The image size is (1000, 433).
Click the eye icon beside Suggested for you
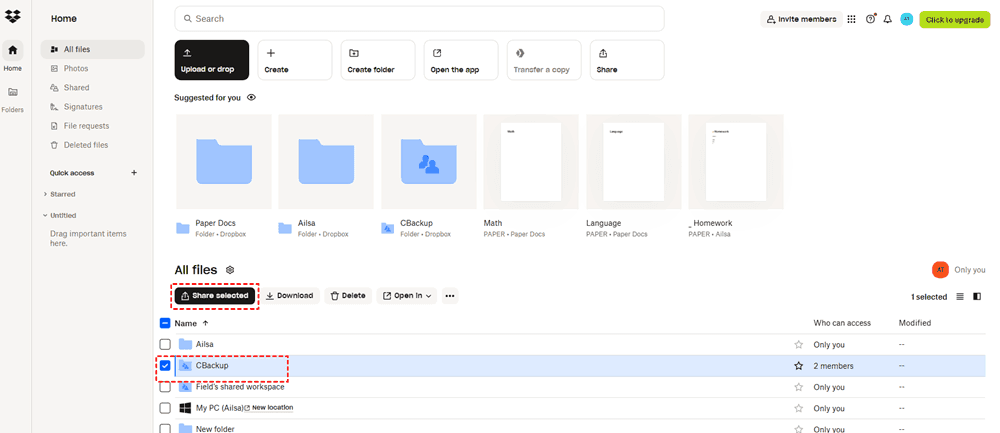click(251, 98)
